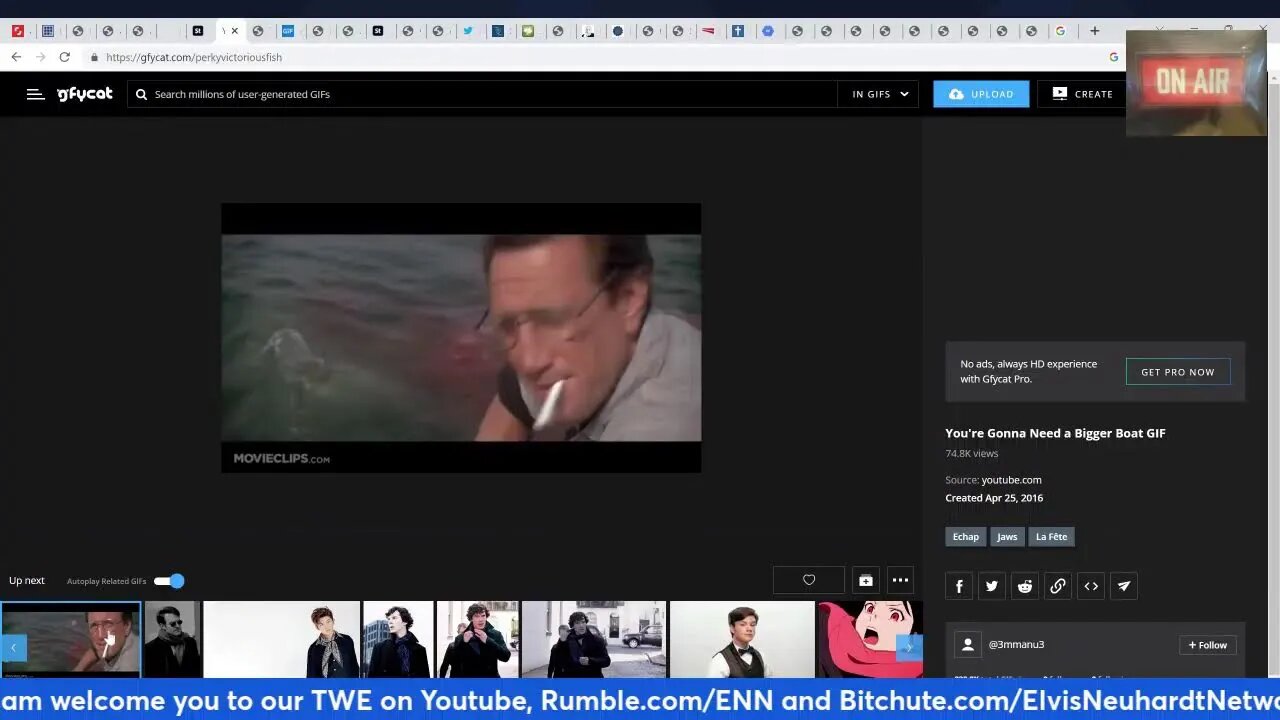Select the La Fête tag
1280x720 pixels.
coord(1051,537)
